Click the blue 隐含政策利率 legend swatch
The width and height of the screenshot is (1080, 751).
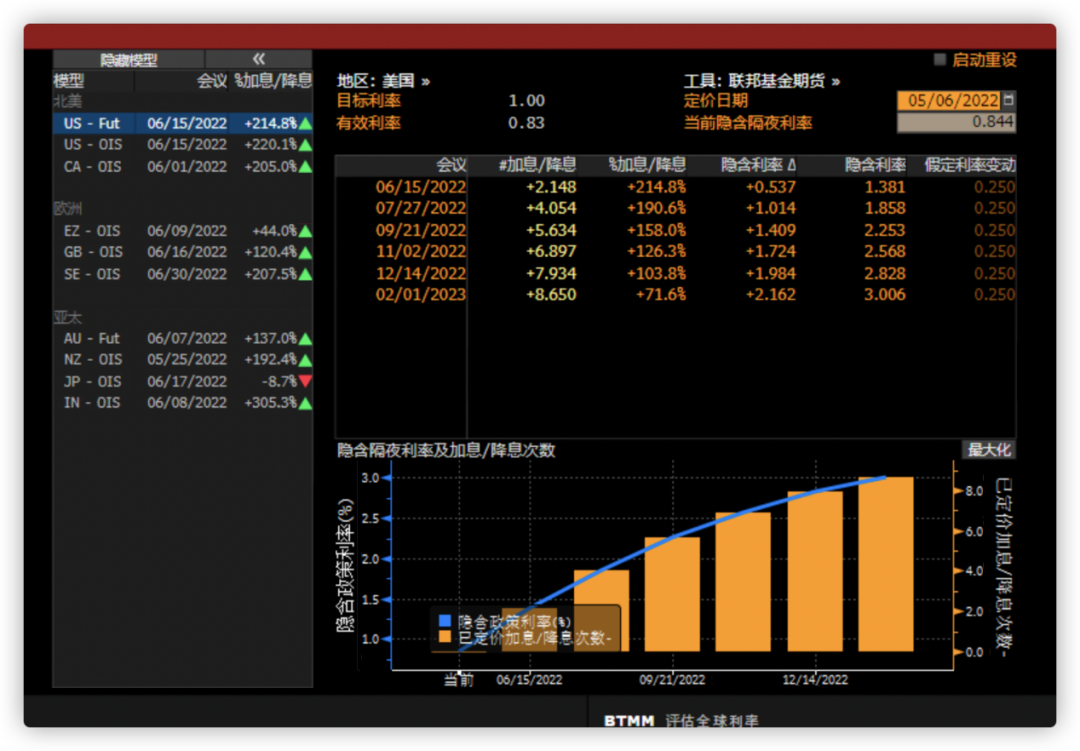point(445,621)
